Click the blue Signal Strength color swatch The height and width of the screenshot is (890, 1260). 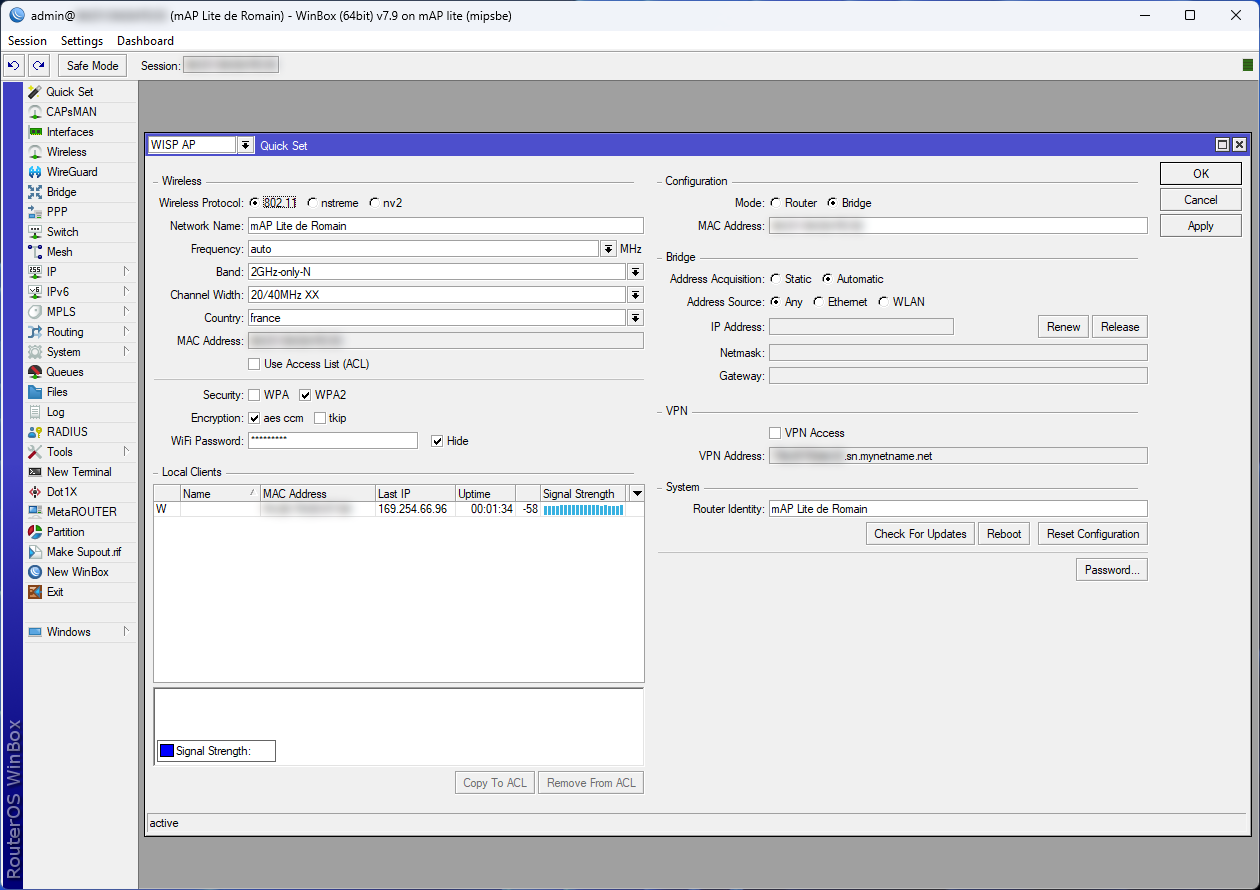pyautogui.click(x=167, y=751)
